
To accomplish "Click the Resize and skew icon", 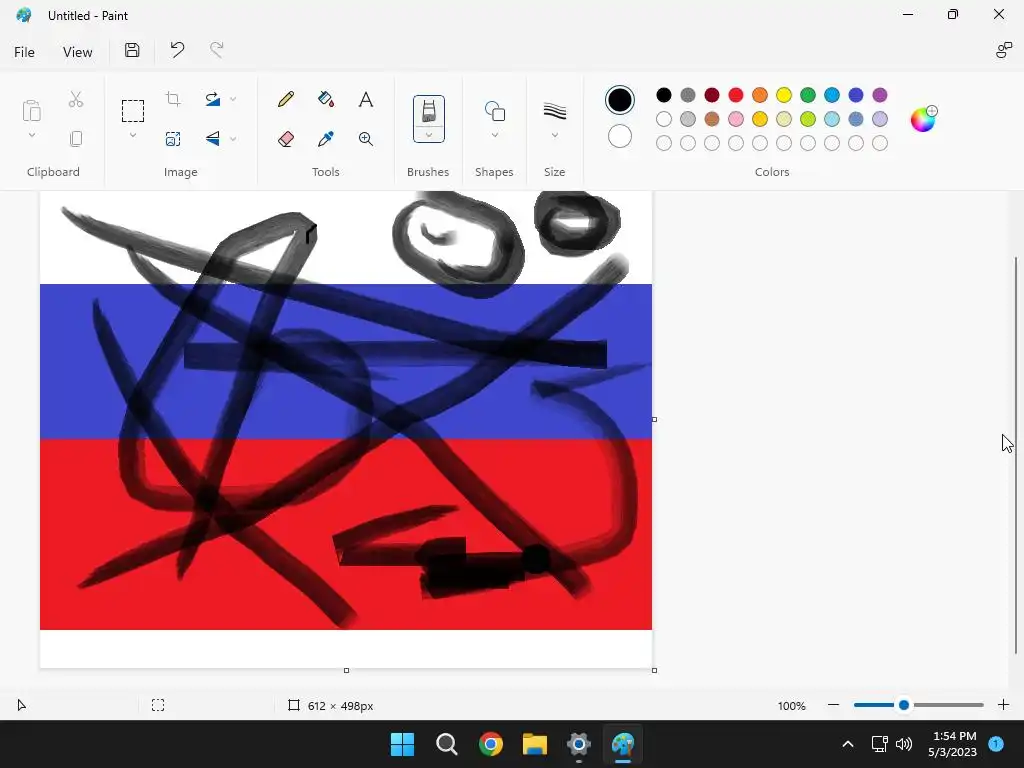I will (x=173, y=138).
